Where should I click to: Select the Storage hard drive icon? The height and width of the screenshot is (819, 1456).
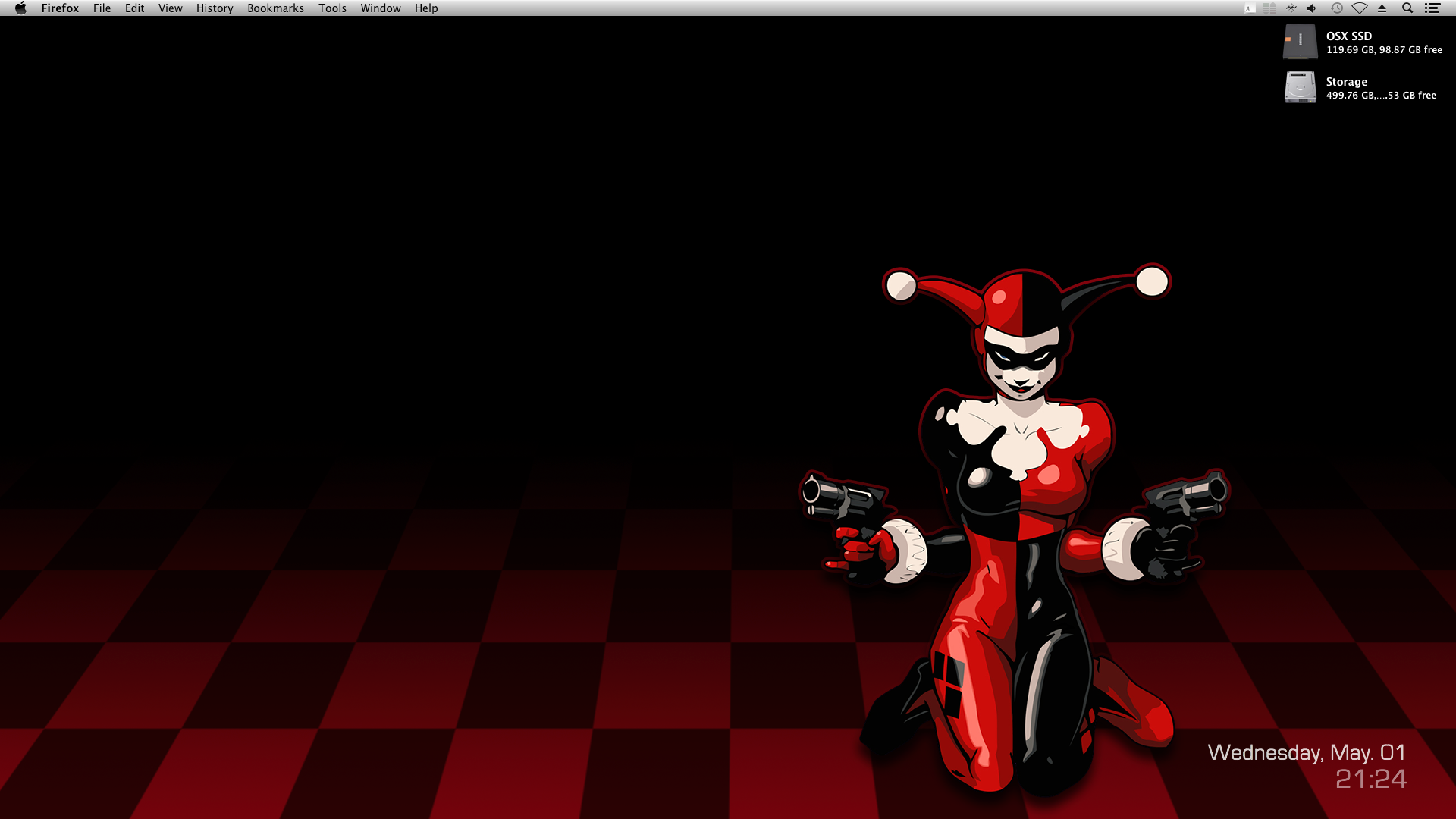click(1300, 87)
